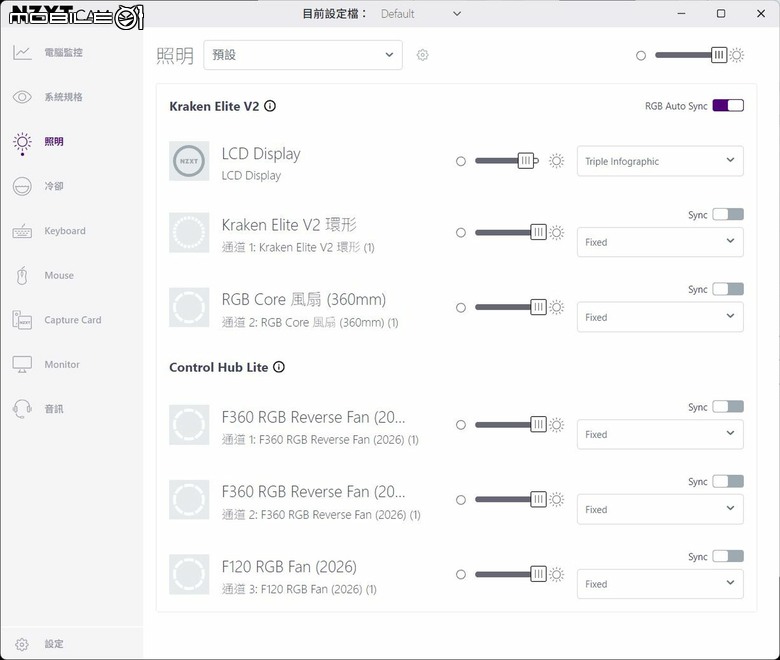The image size is (780, 660).
Task: Click Kraken Elite V2 環形 max brightness sun
Action: click(x=557, y=232)
